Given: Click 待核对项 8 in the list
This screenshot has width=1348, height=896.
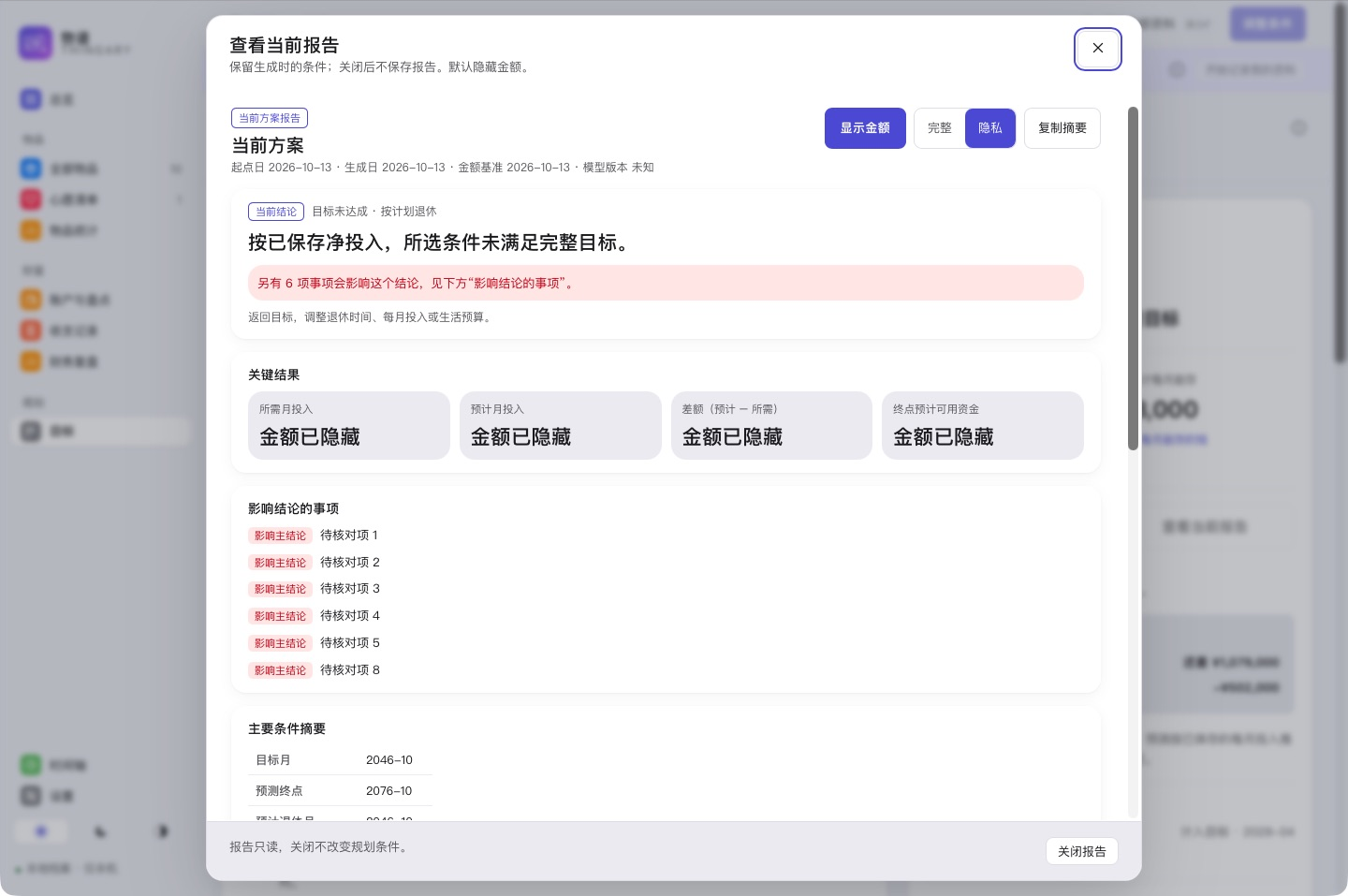Looking at the screenshot, I should [350, 670].
